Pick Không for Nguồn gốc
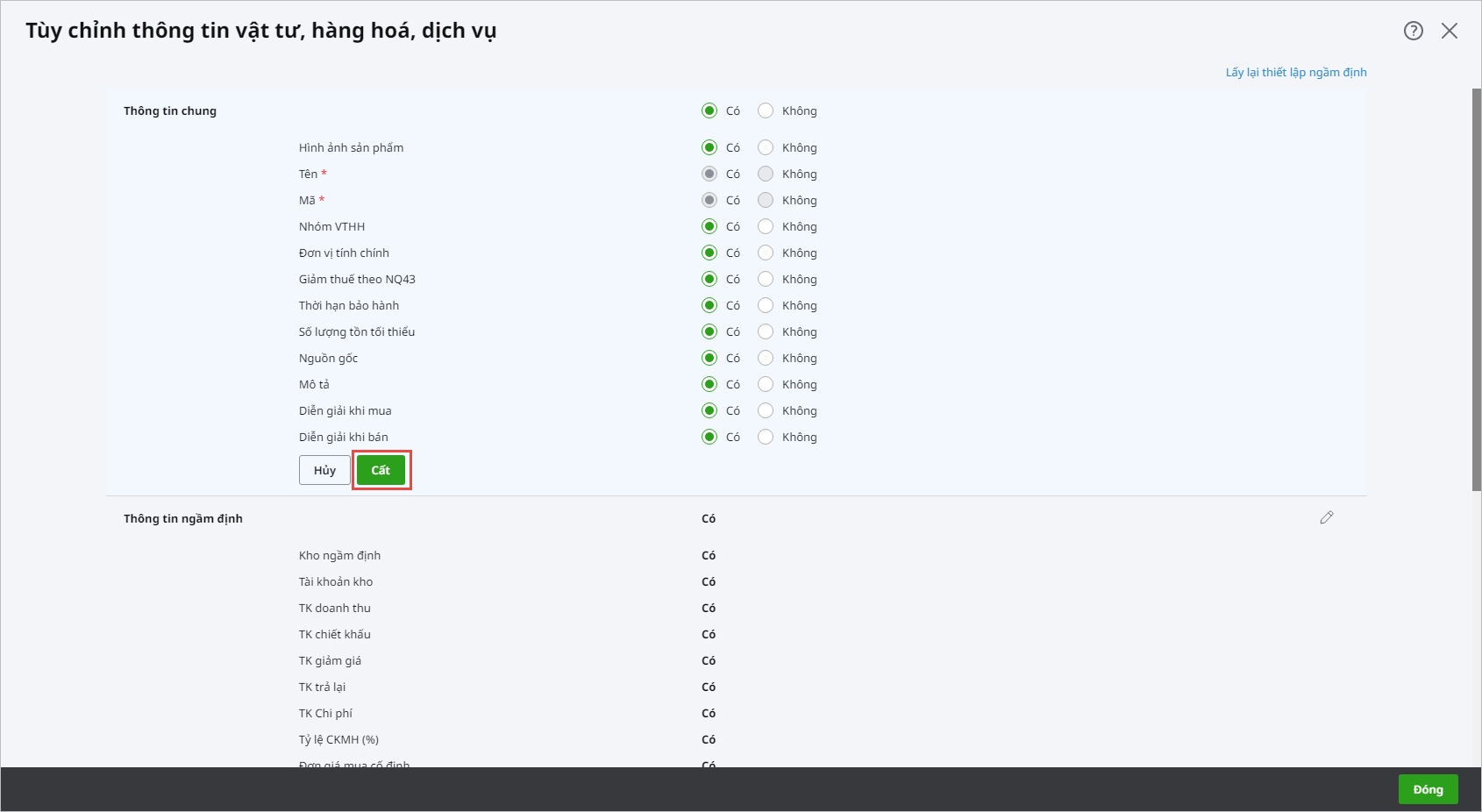This screenshot has height=812, width=1482. [766, 358]
